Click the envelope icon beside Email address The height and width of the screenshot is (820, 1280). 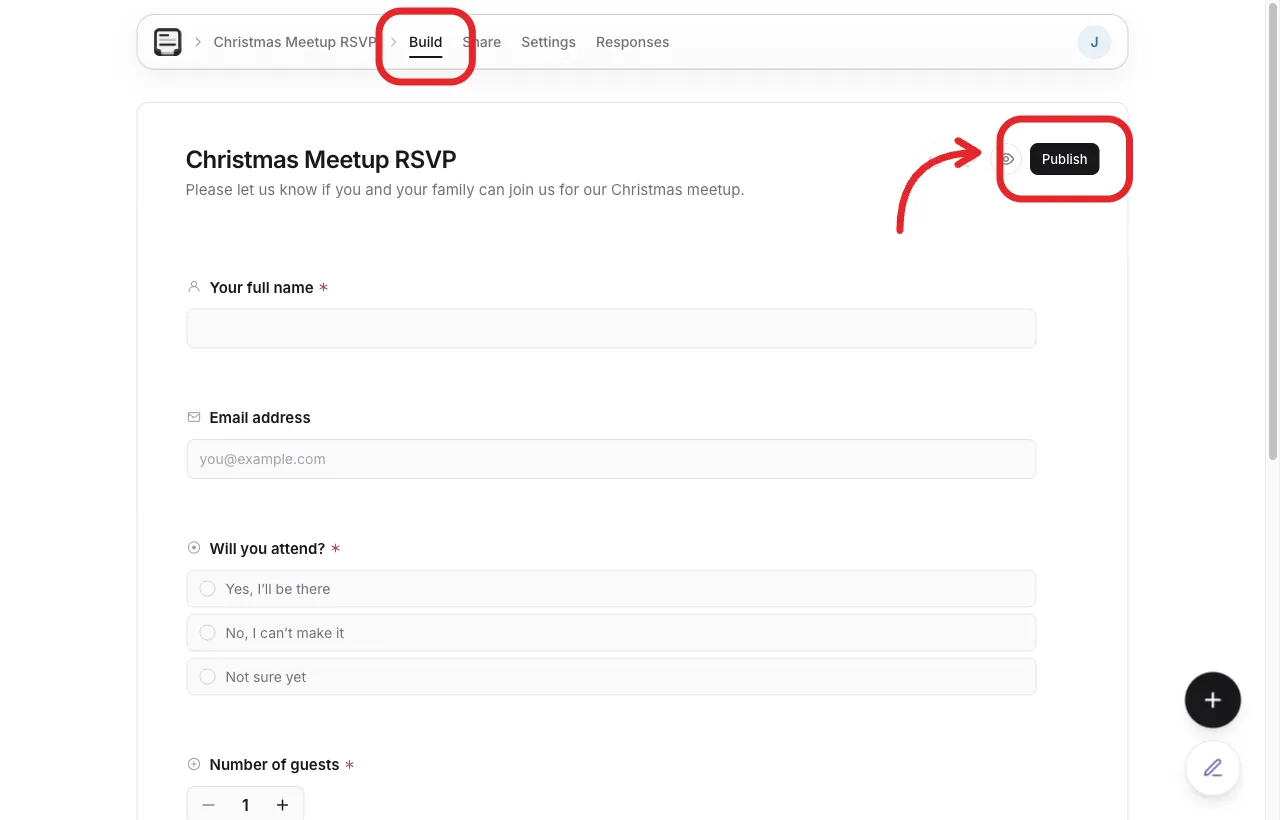(x=194, y=417)
